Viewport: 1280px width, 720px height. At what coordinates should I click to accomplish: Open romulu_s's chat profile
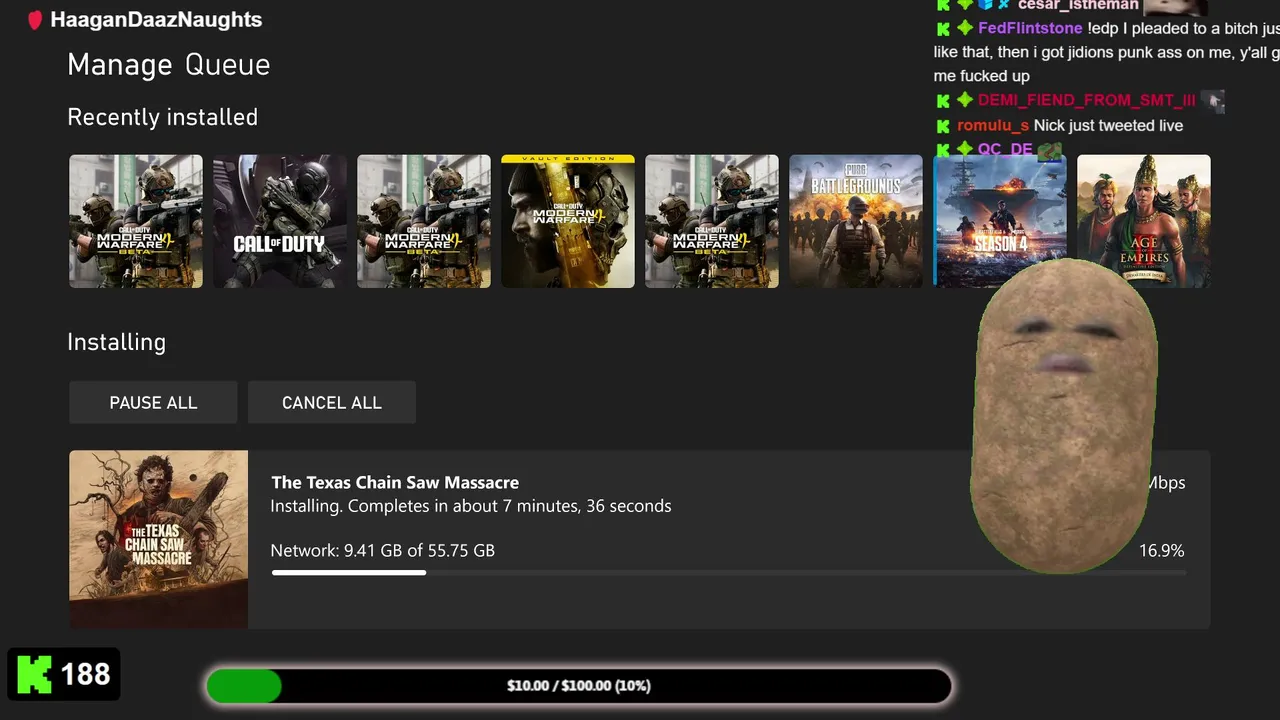click(993, 126)
